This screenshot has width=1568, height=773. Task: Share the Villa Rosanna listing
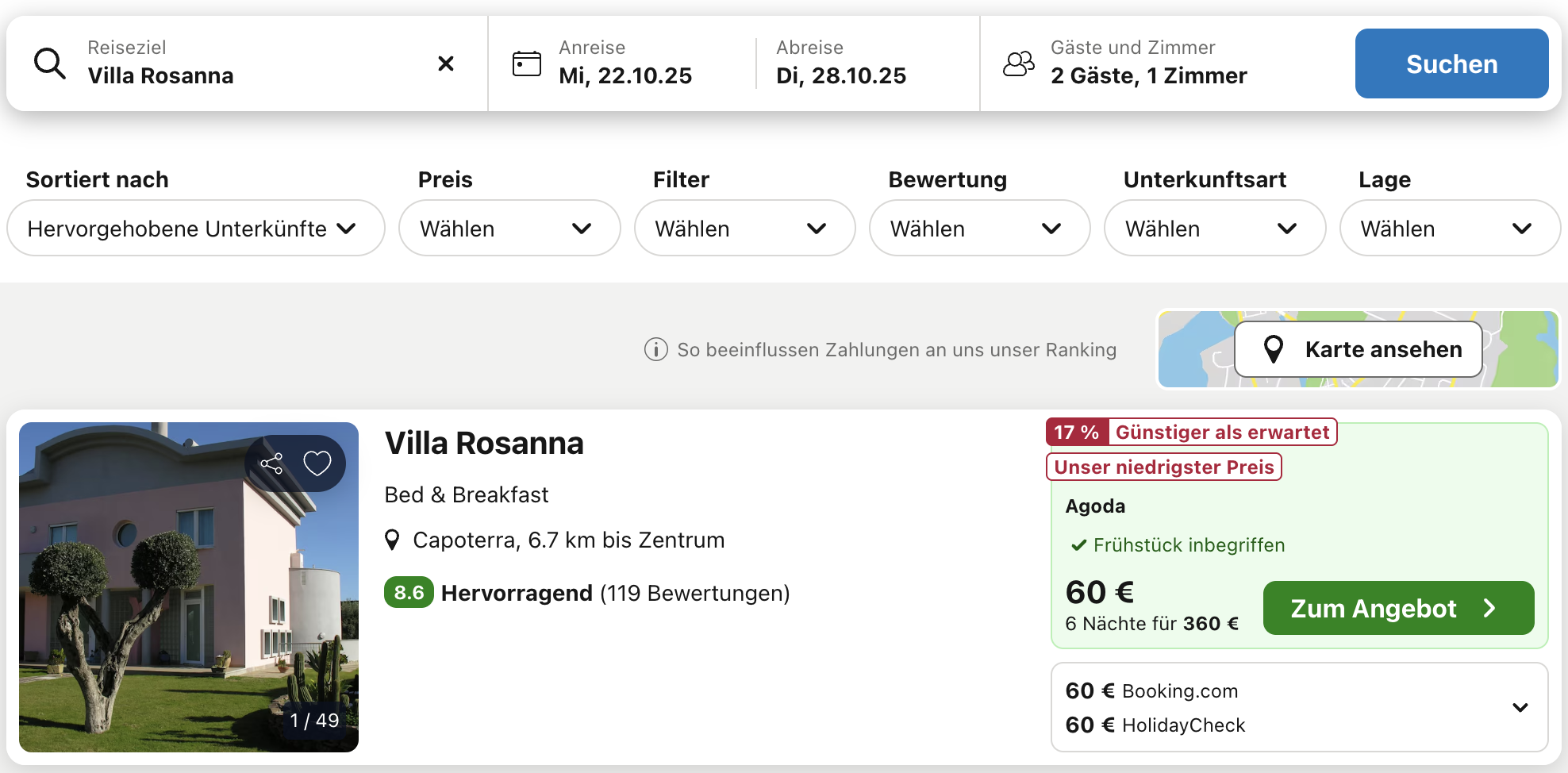272,463
